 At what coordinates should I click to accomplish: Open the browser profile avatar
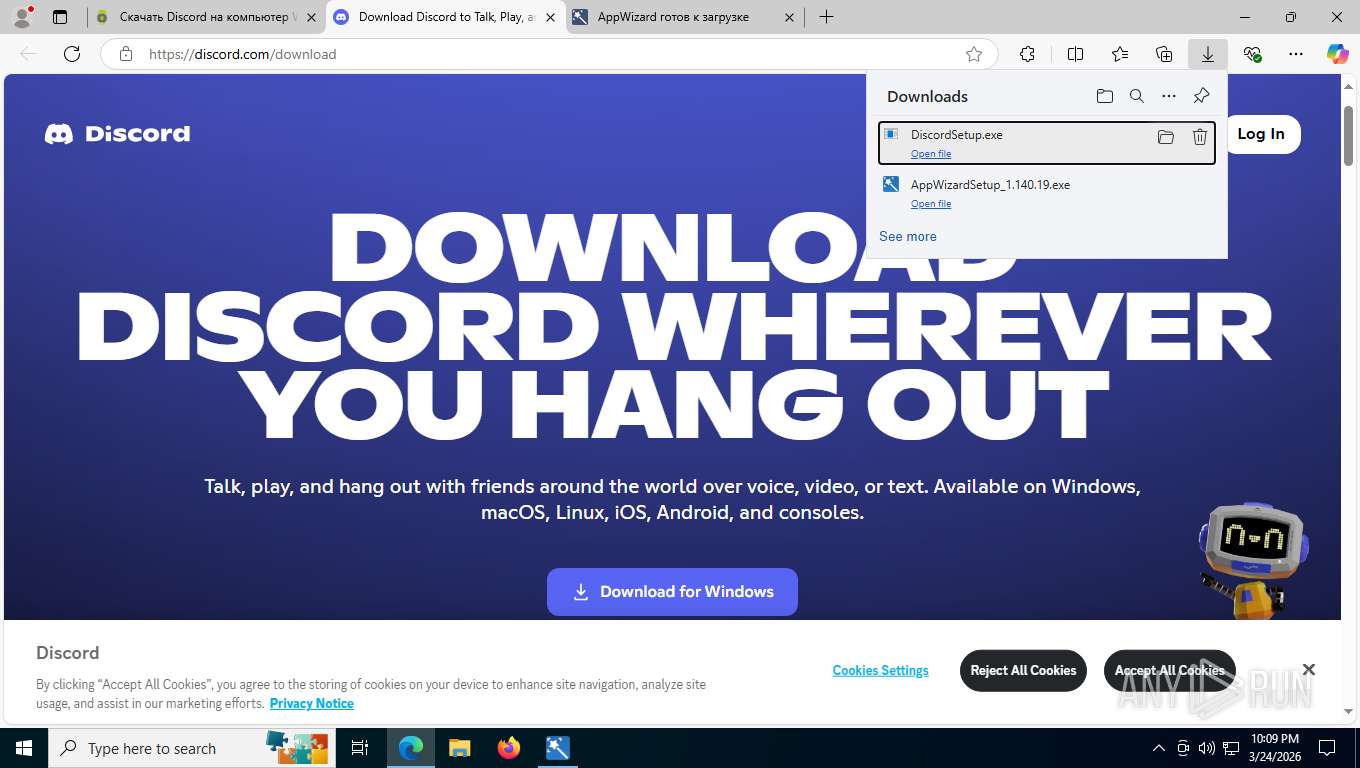(22, 17)
